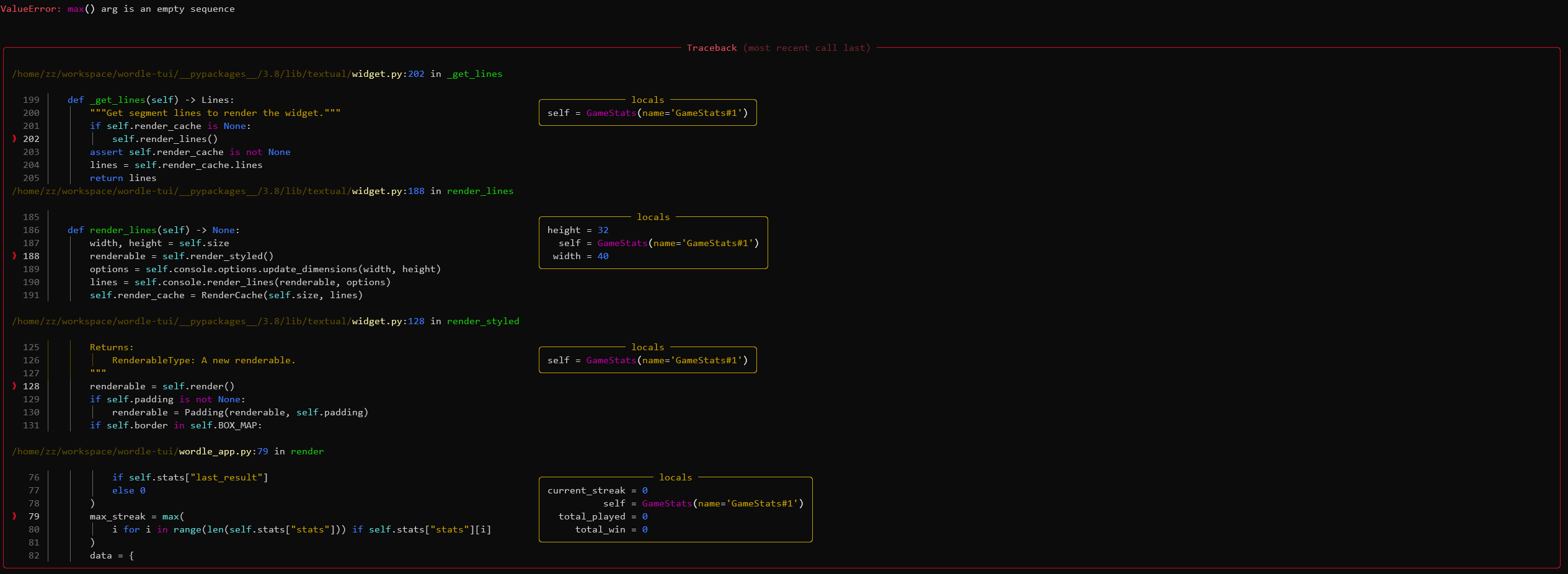This screenshot has width=1568, height=574.
Task: Collapse the locals panel in the render frame
Action: pos(676,477)
